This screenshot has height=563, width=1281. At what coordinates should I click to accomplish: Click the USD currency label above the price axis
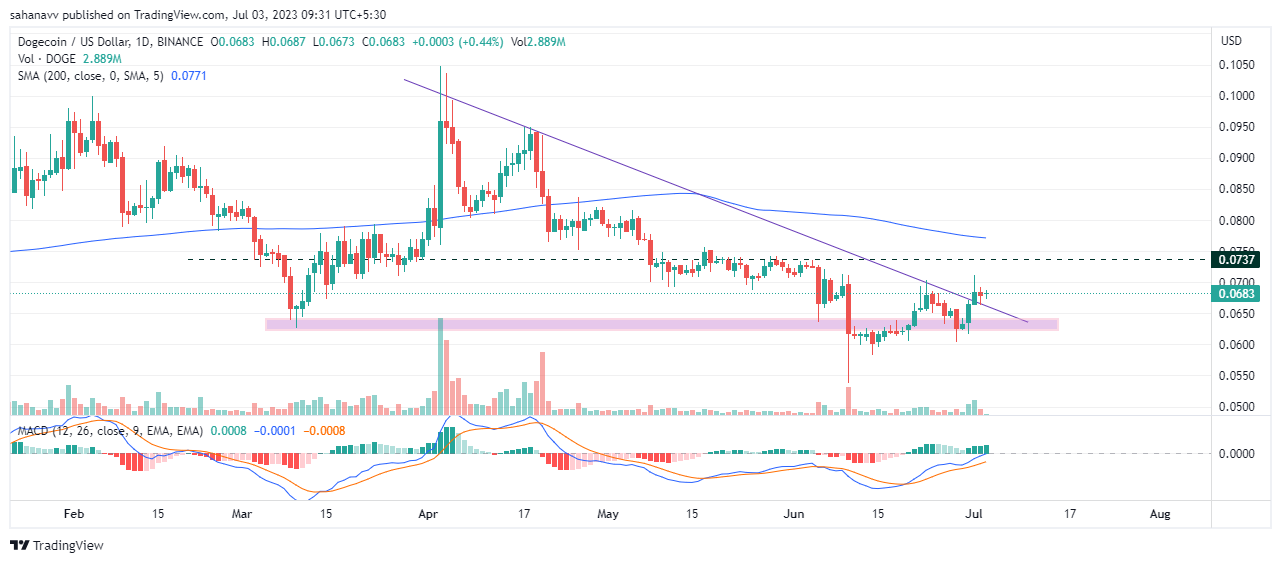point(1231,41)
